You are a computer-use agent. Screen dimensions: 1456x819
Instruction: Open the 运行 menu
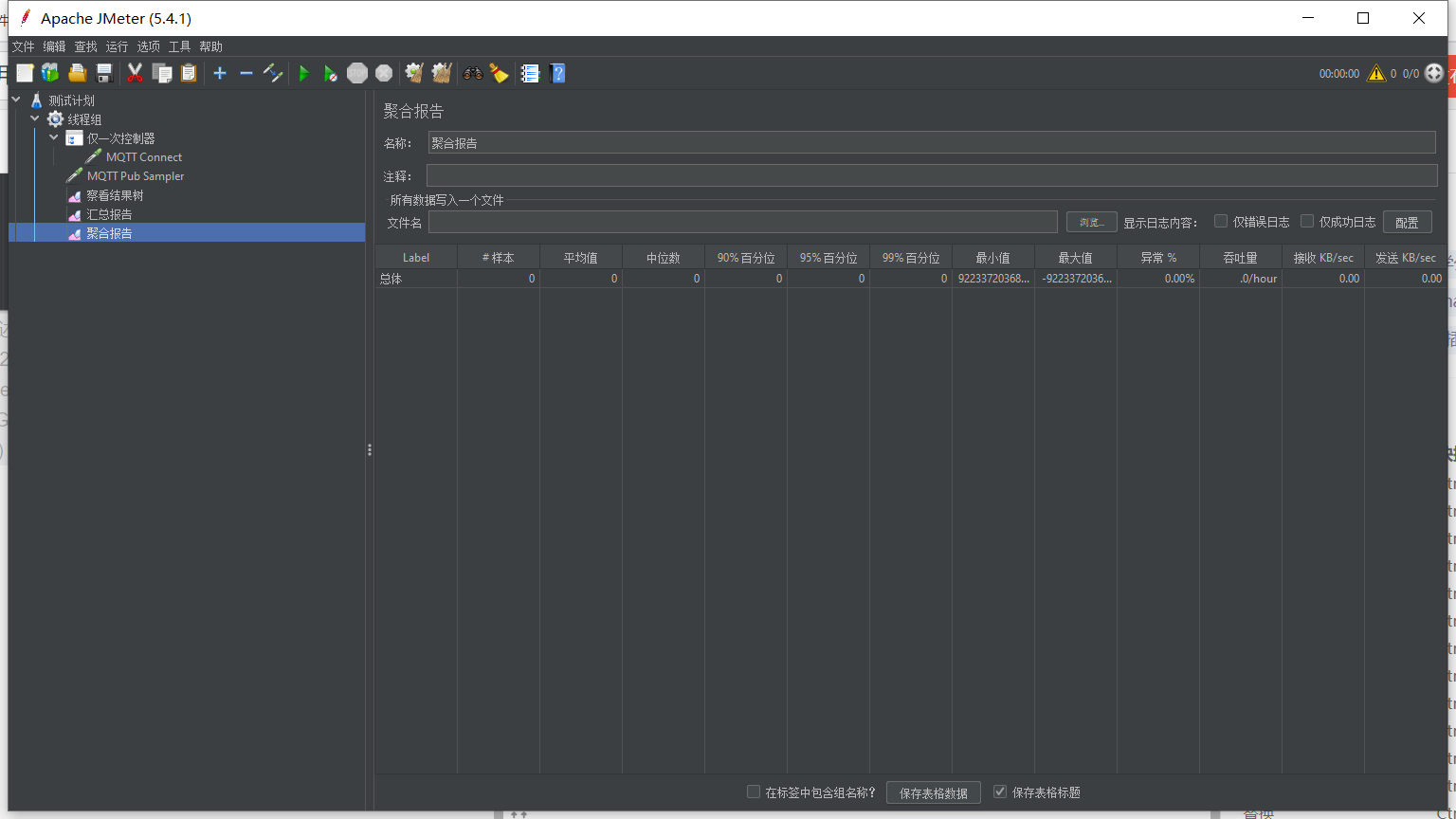117,45
